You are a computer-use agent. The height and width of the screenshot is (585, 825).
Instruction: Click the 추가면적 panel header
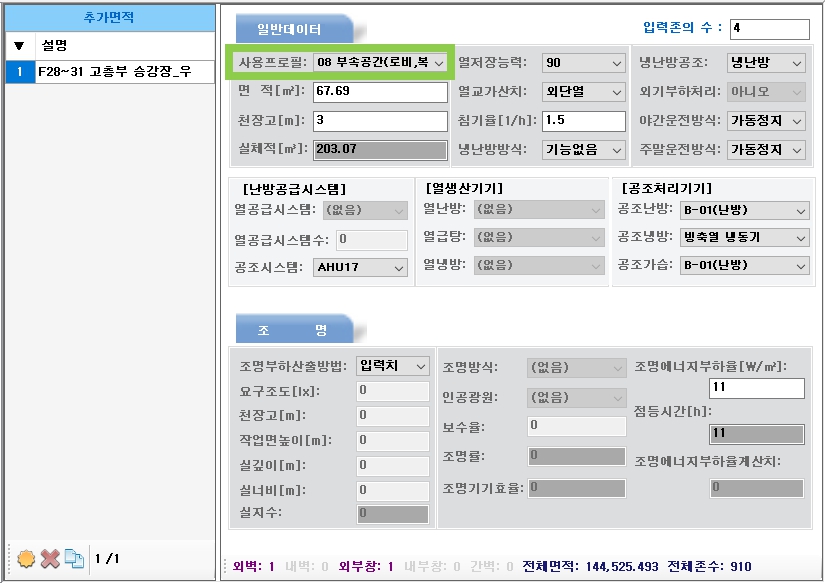108,18
